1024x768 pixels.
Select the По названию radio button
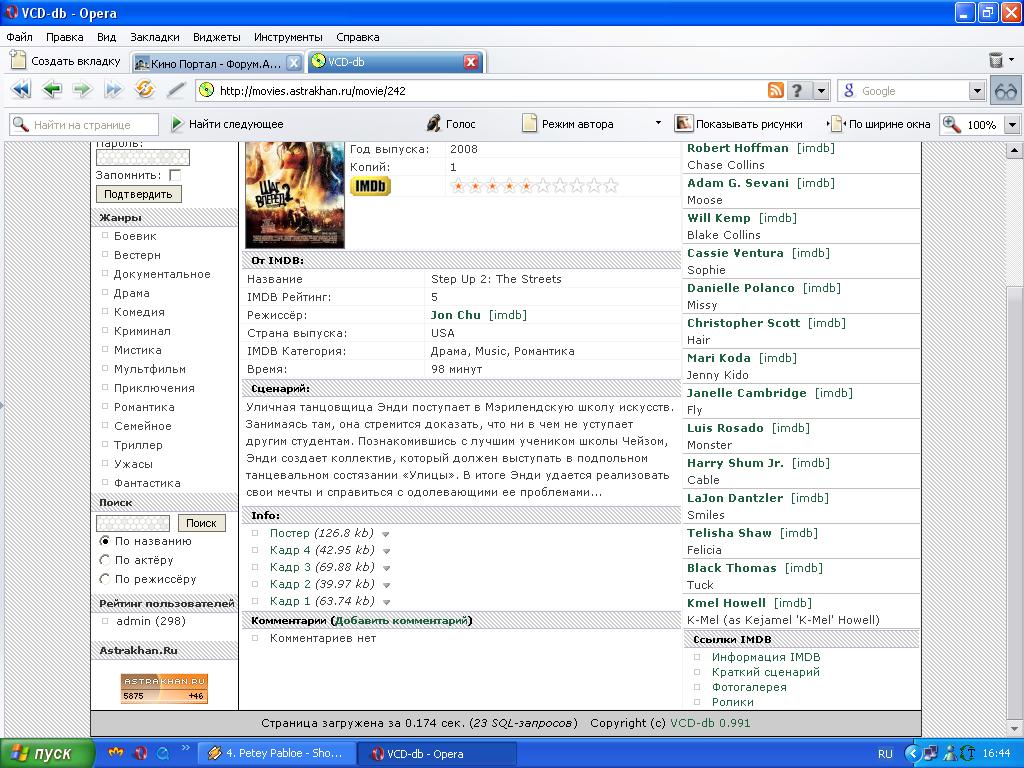[104, 541]
